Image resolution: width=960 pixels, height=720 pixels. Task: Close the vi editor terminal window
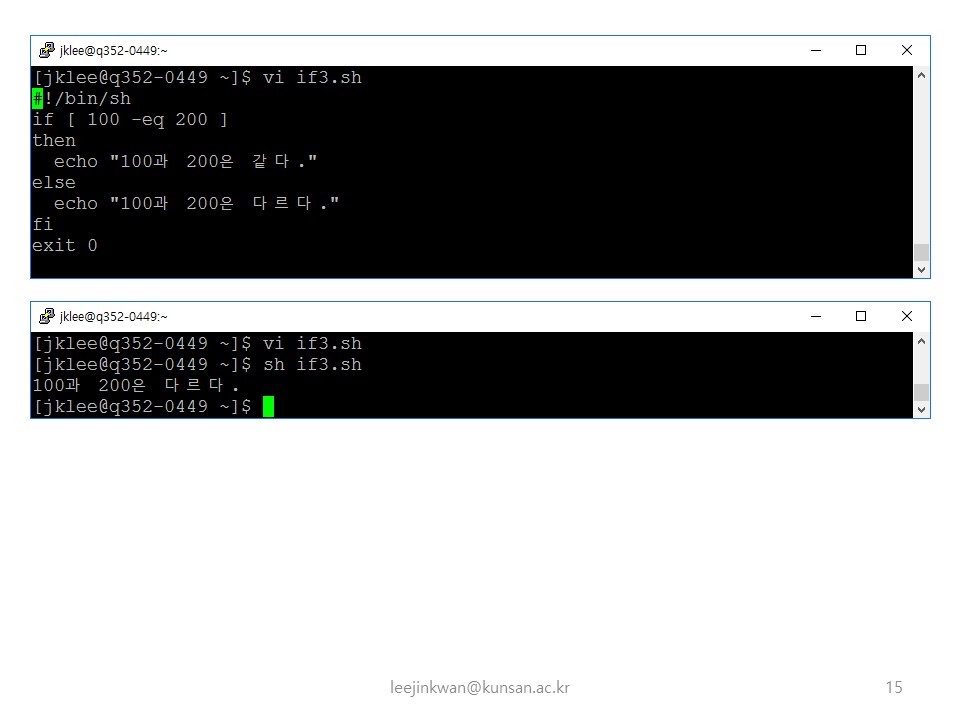tap(906, 50)
